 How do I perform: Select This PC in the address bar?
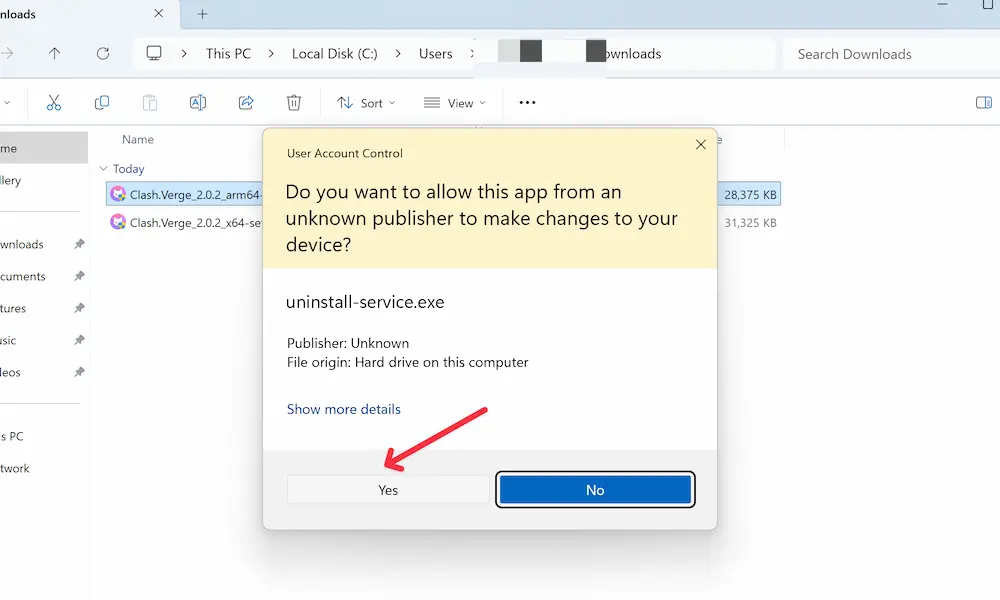(x=228, y=54)
